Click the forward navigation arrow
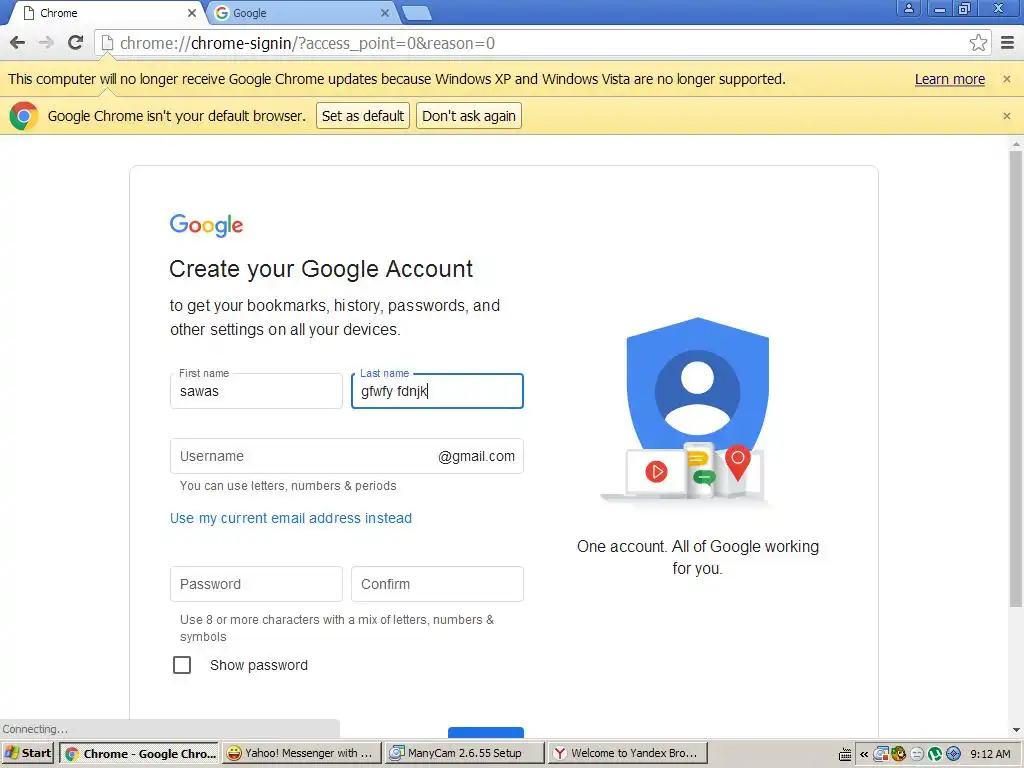Image resolution: width=1024 pixels, height=768 pixels. (46, 43)
